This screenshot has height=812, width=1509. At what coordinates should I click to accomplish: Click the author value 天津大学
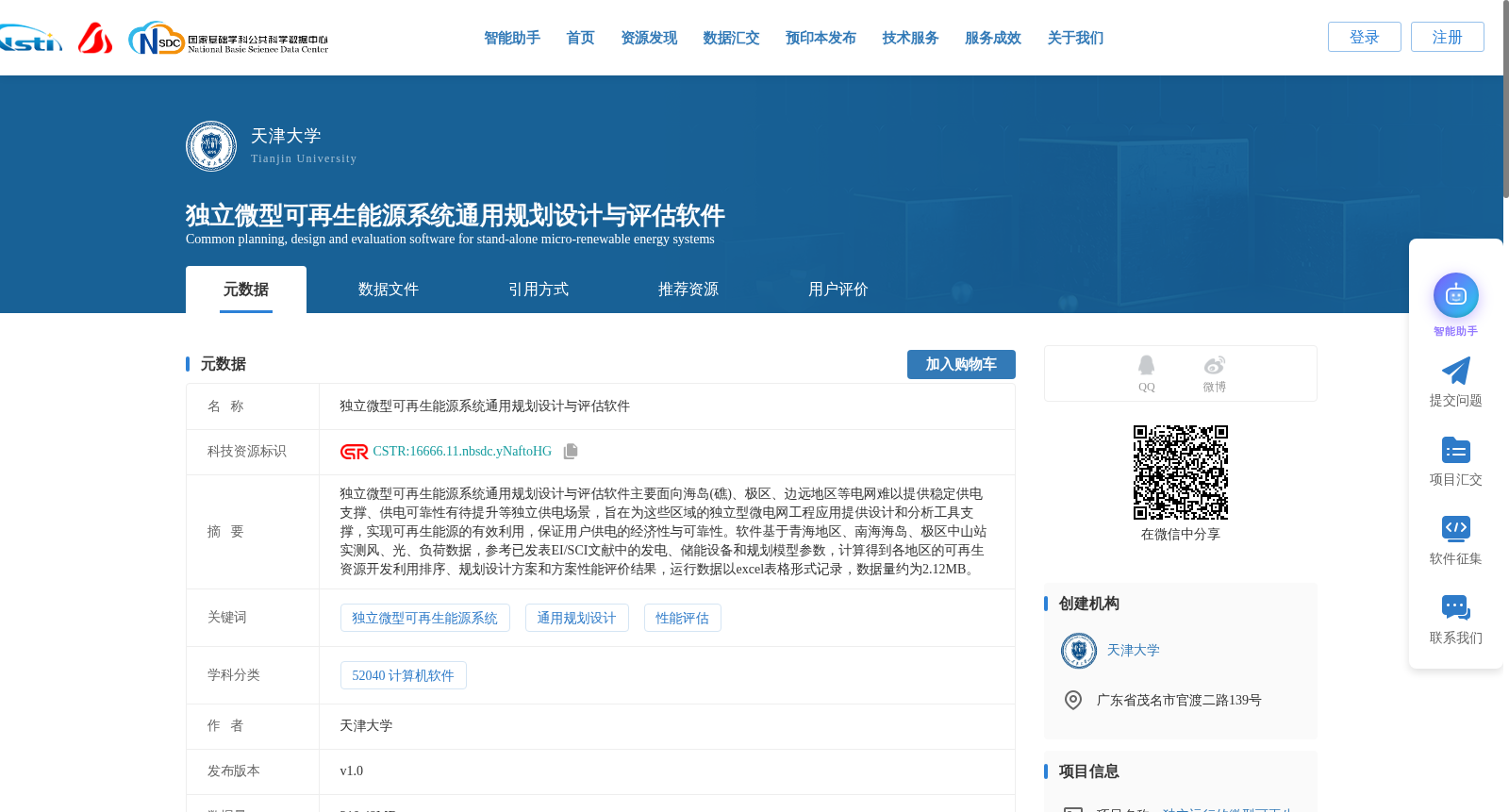[x=366, y=726]
